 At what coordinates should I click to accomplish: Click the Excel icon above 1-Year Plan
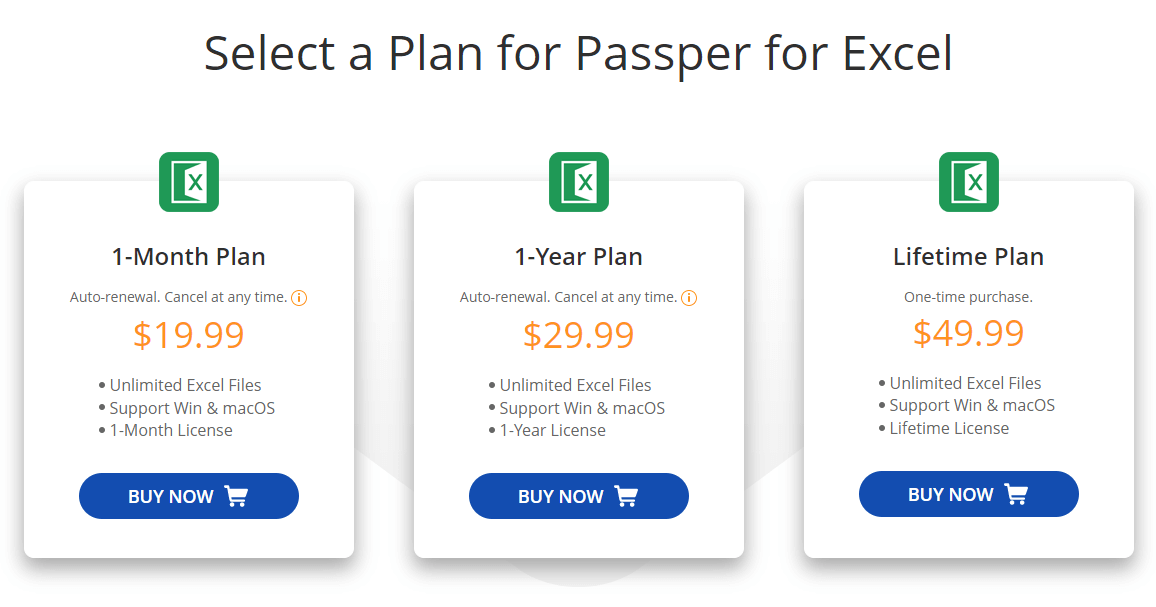pyautogui.click(x=579, y=182)
